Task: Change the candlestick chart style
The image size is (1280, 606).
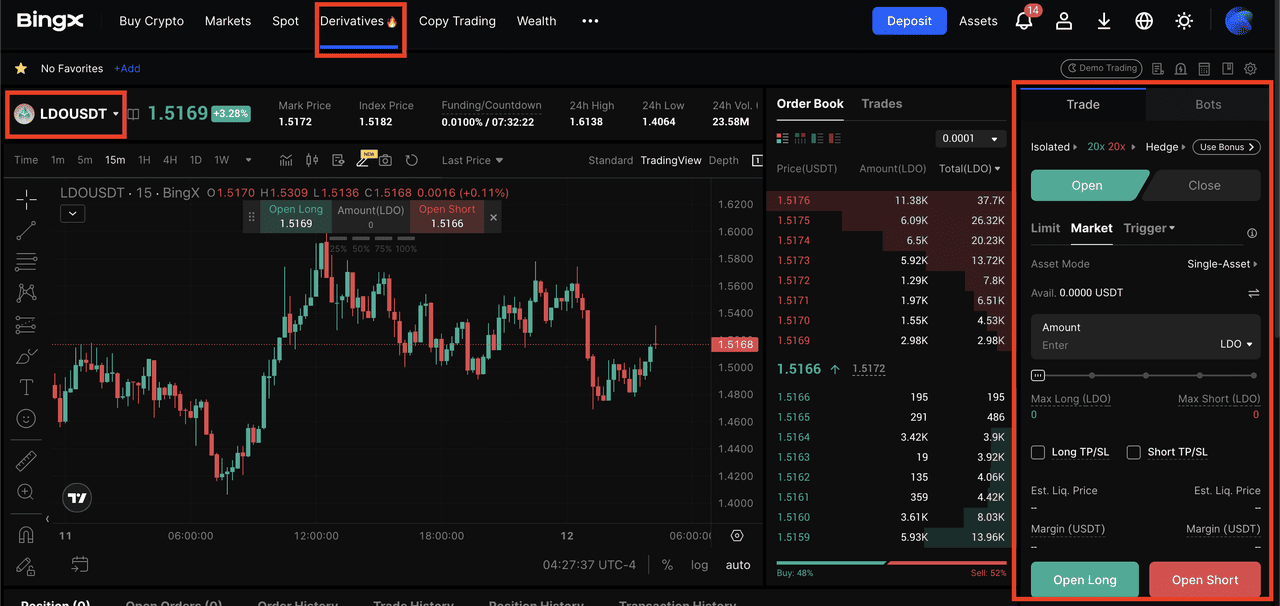Action: tap(312, 160)
